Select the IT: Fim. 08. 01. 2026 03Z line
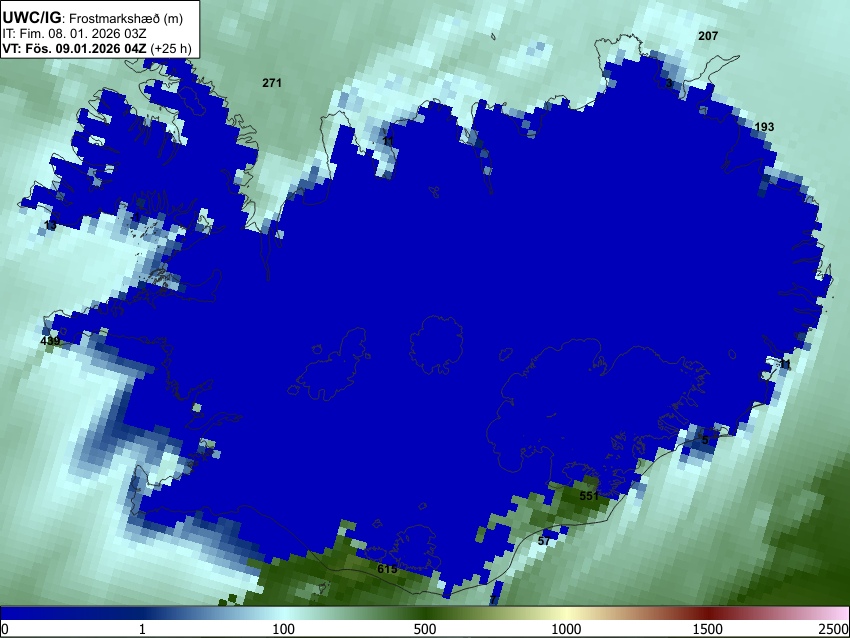 click(74, 34)
